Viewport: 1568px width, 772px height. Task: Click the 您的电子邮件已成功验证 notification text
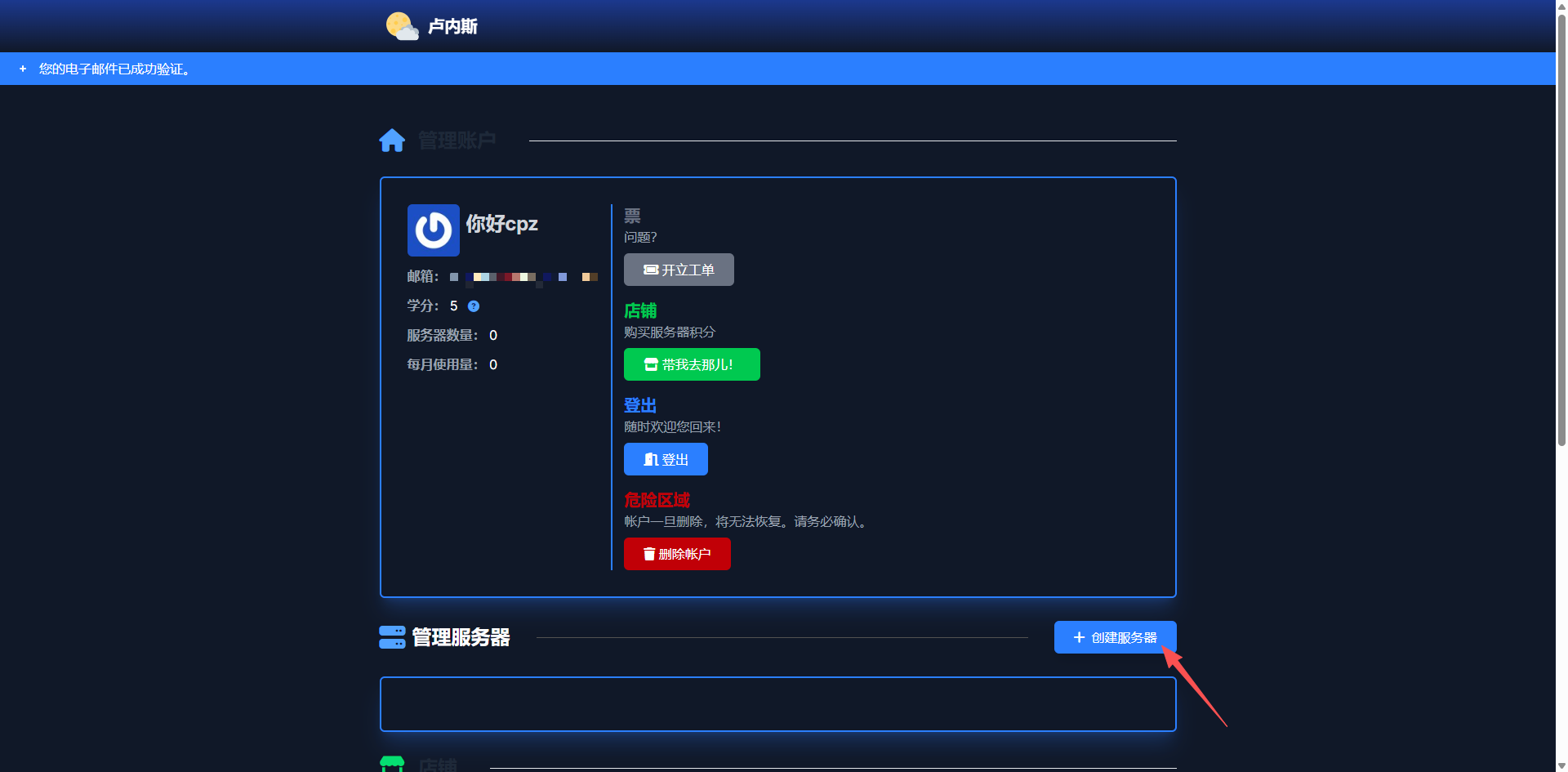[114, 69]
